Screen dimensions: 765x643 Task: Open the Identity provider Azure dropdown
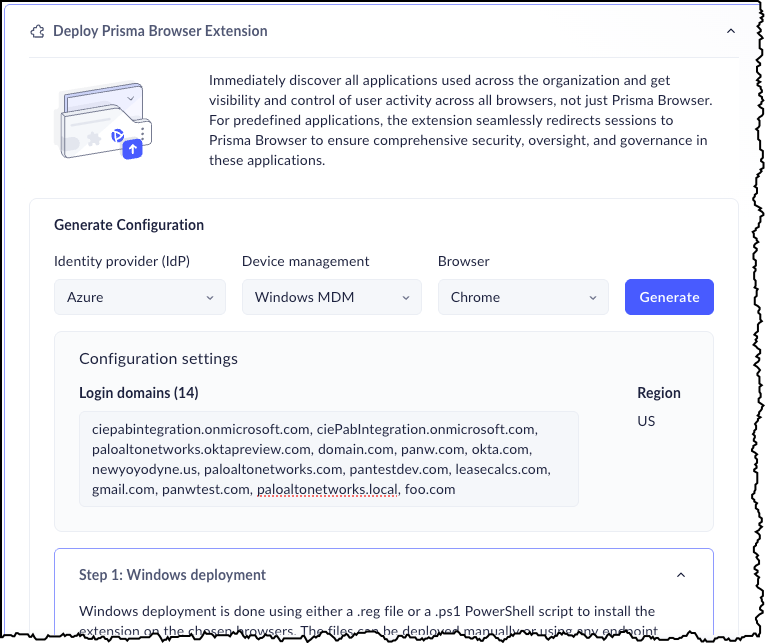[138, 297]
